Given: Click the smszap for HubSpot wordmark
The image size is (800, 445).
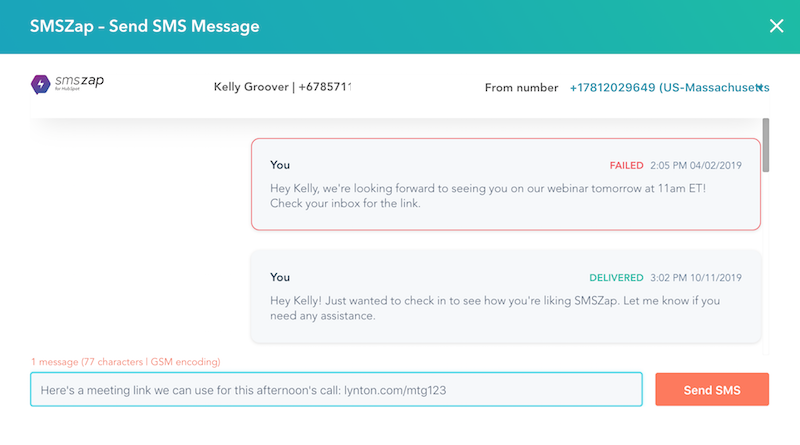Looking at the screenshot, I should (79, 82).
